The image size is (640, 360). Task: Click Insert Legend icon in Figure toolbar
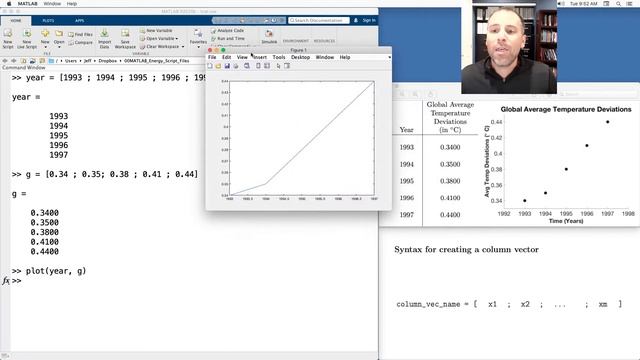pyautogui.click(x=267, y=66)
